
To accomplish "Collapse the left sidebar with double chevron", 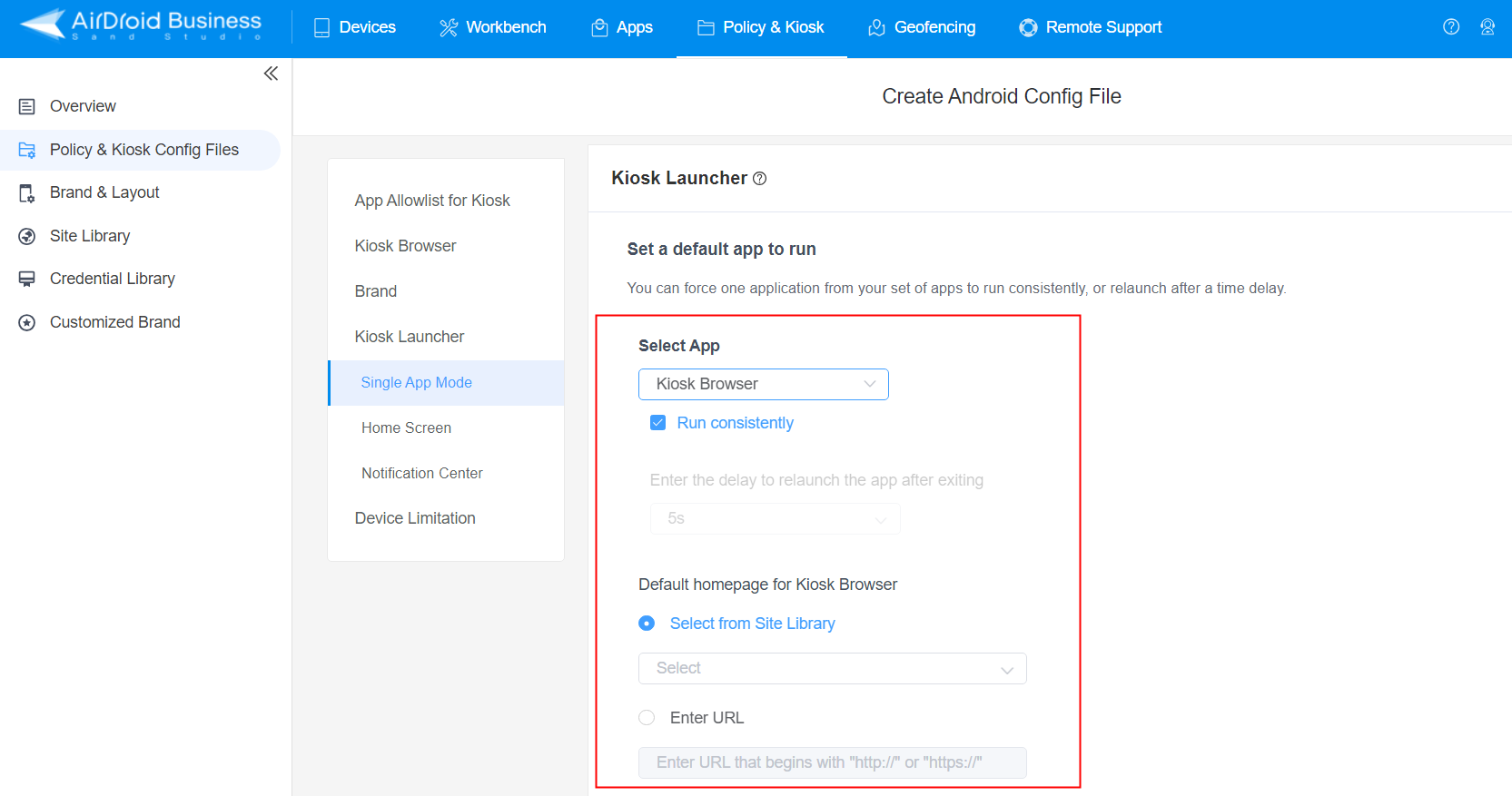I will (271, 74).
